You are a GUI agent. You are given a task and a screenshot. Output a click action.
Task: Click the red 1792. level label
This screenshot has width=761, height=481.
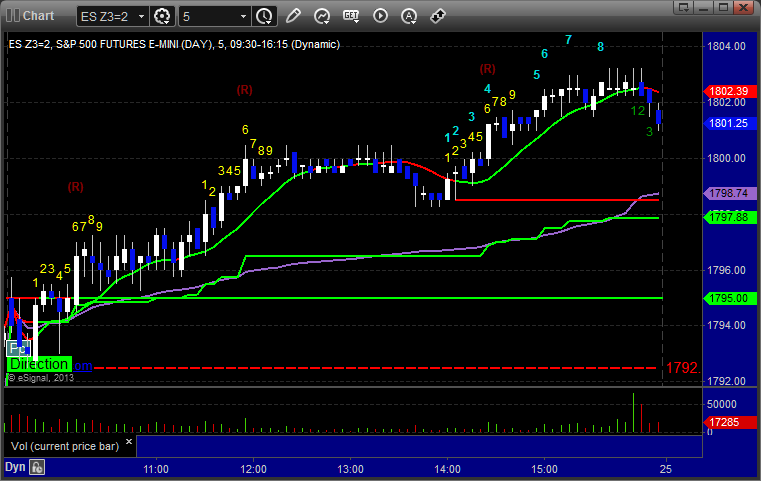click(683, 368)
